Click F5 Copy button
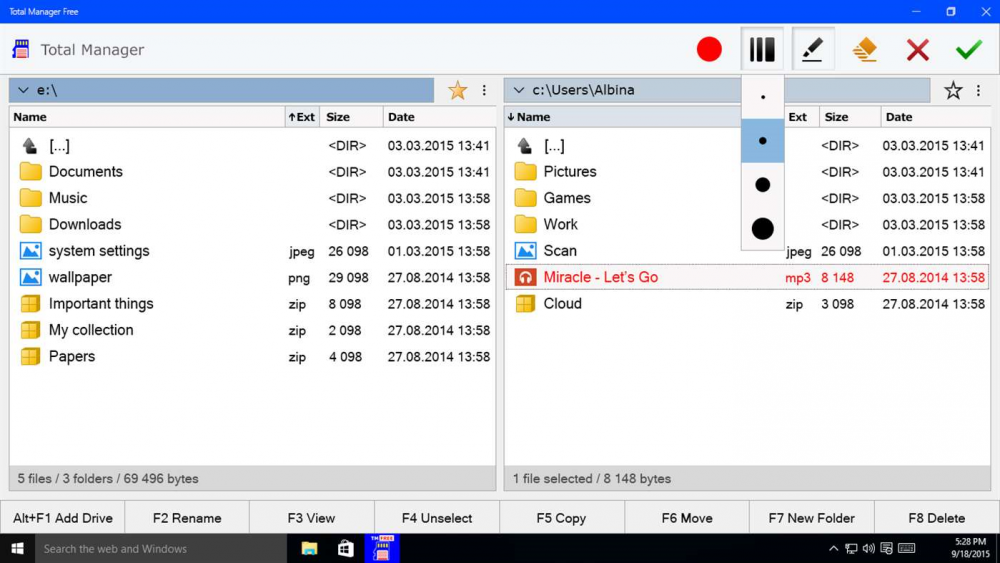 pyautogui.click(x=561, y=518)
